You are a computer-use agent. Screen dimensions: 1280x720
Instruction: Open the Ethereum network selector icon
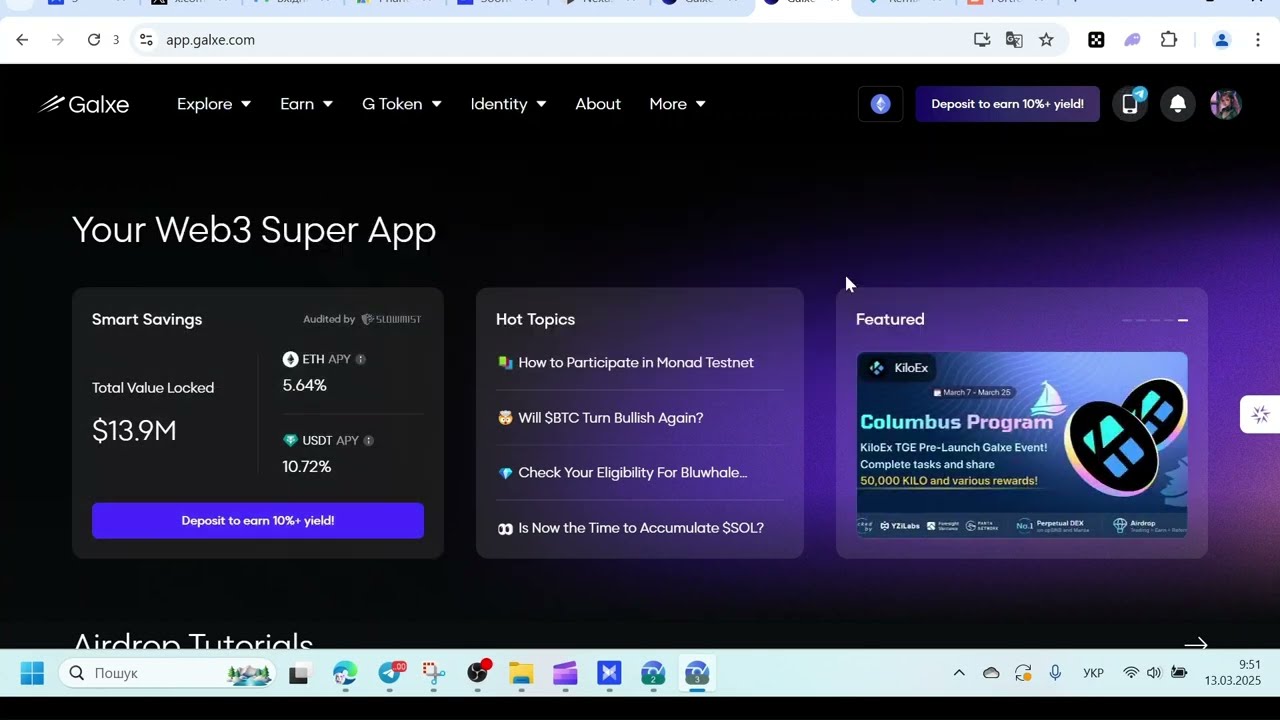[880, 104]
